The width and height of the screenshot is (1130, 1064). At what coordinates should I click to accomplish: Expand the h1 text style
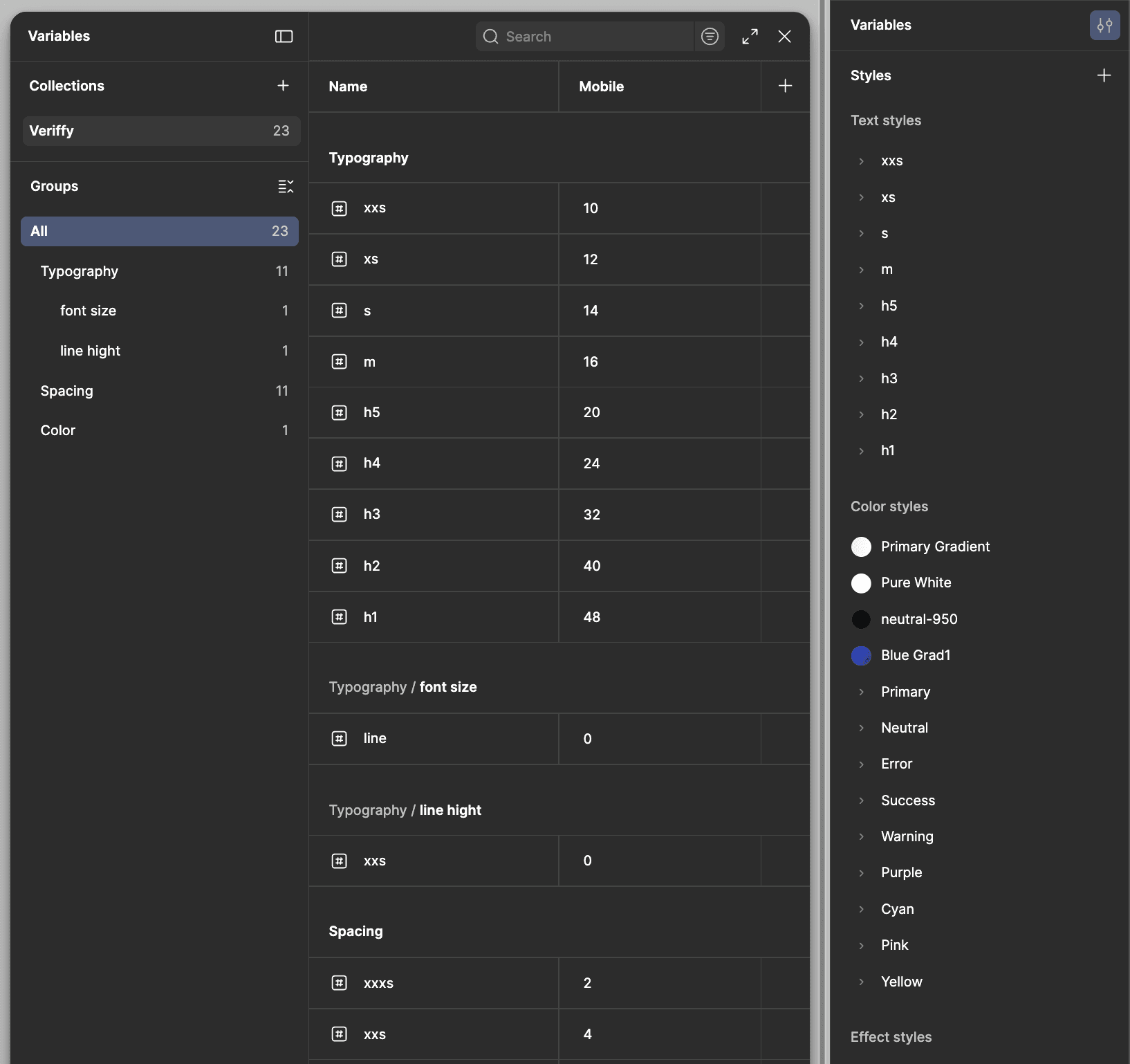pos(861,450)
